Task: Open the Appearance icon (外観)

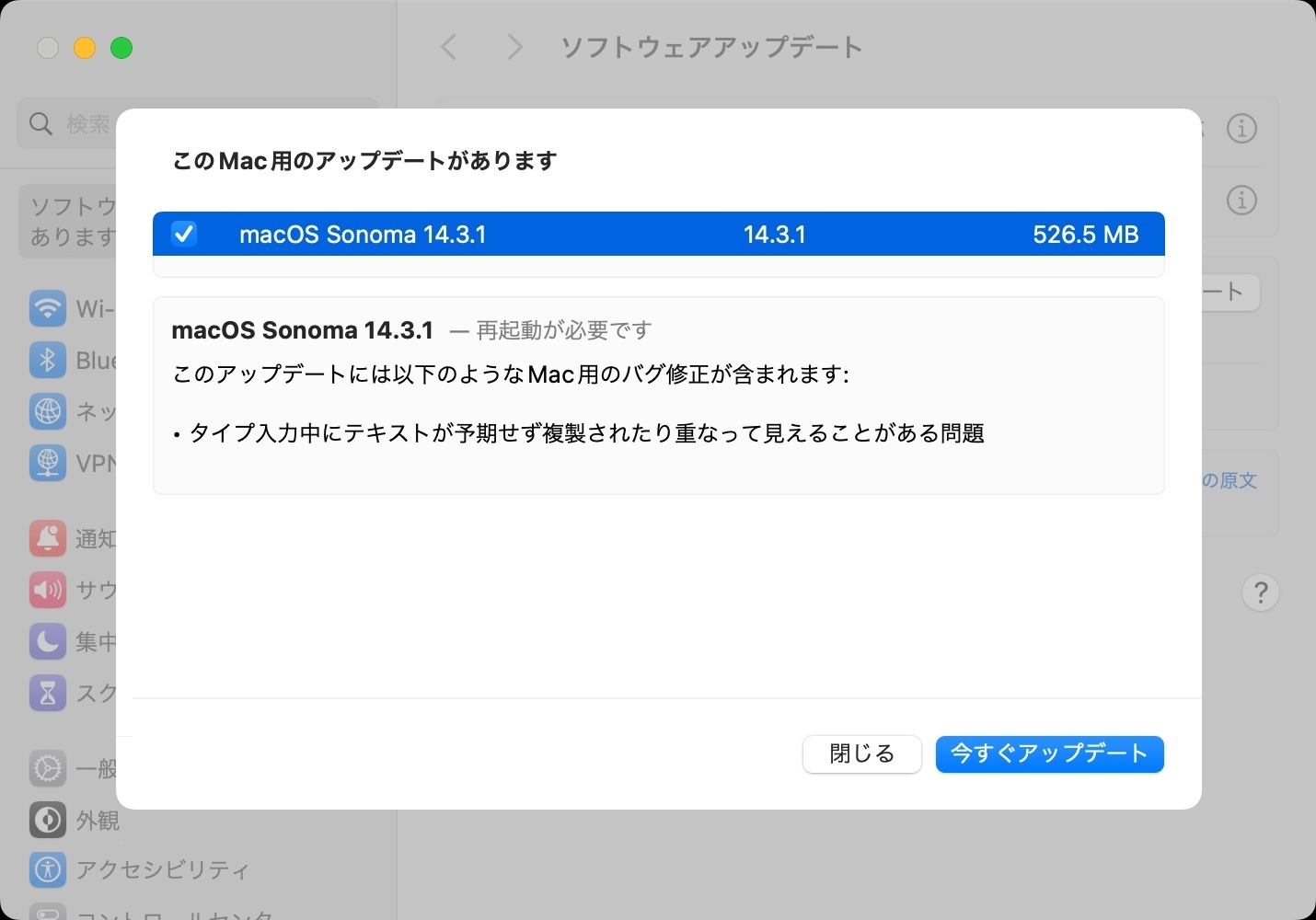Action: click(x=48, y=820)
